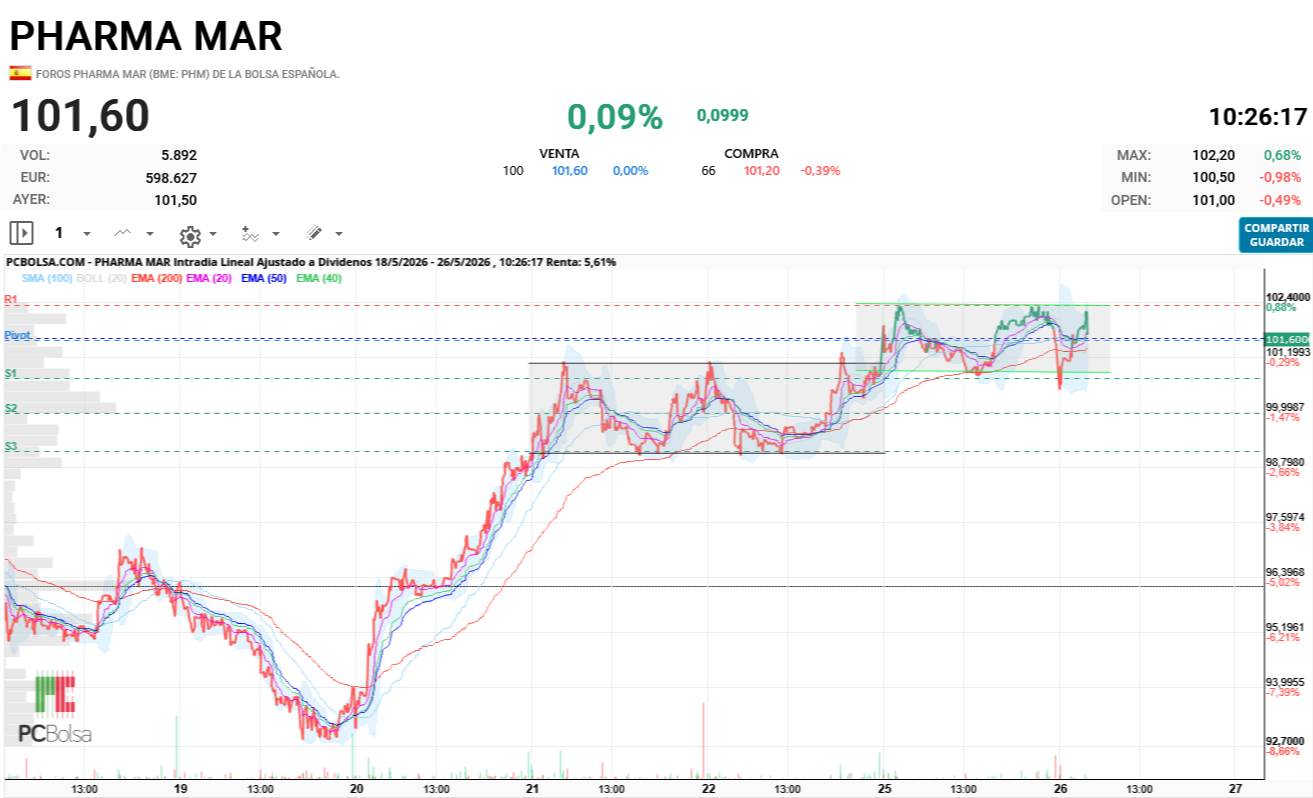Click the date label 19 on time axis
Viewport: 1313px width, 798px height.
click(x=179, y=788)
